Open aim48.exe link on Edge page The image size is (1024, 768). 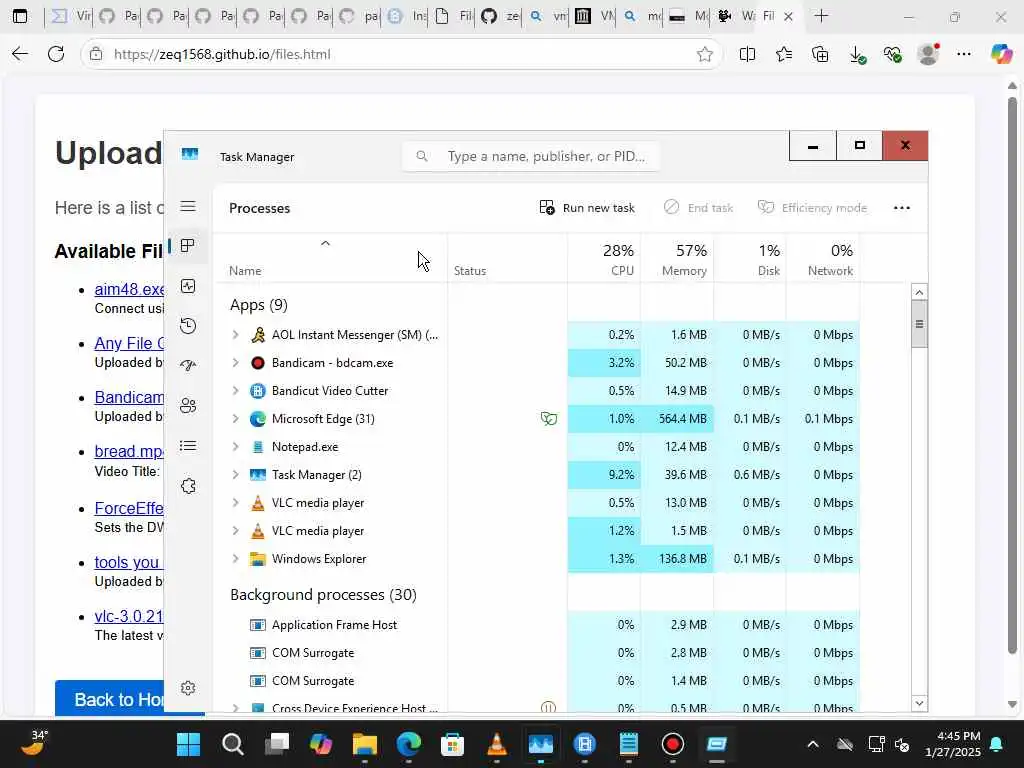[129, 289]
